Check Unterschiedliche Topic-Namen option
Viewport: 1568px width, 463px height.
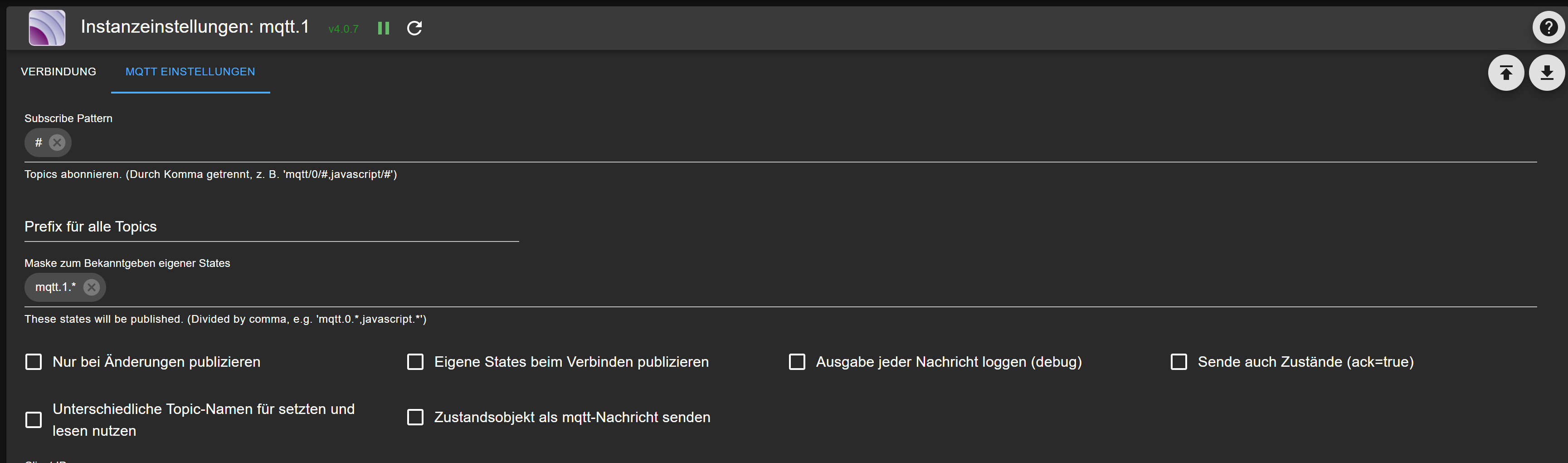[34, 420]
